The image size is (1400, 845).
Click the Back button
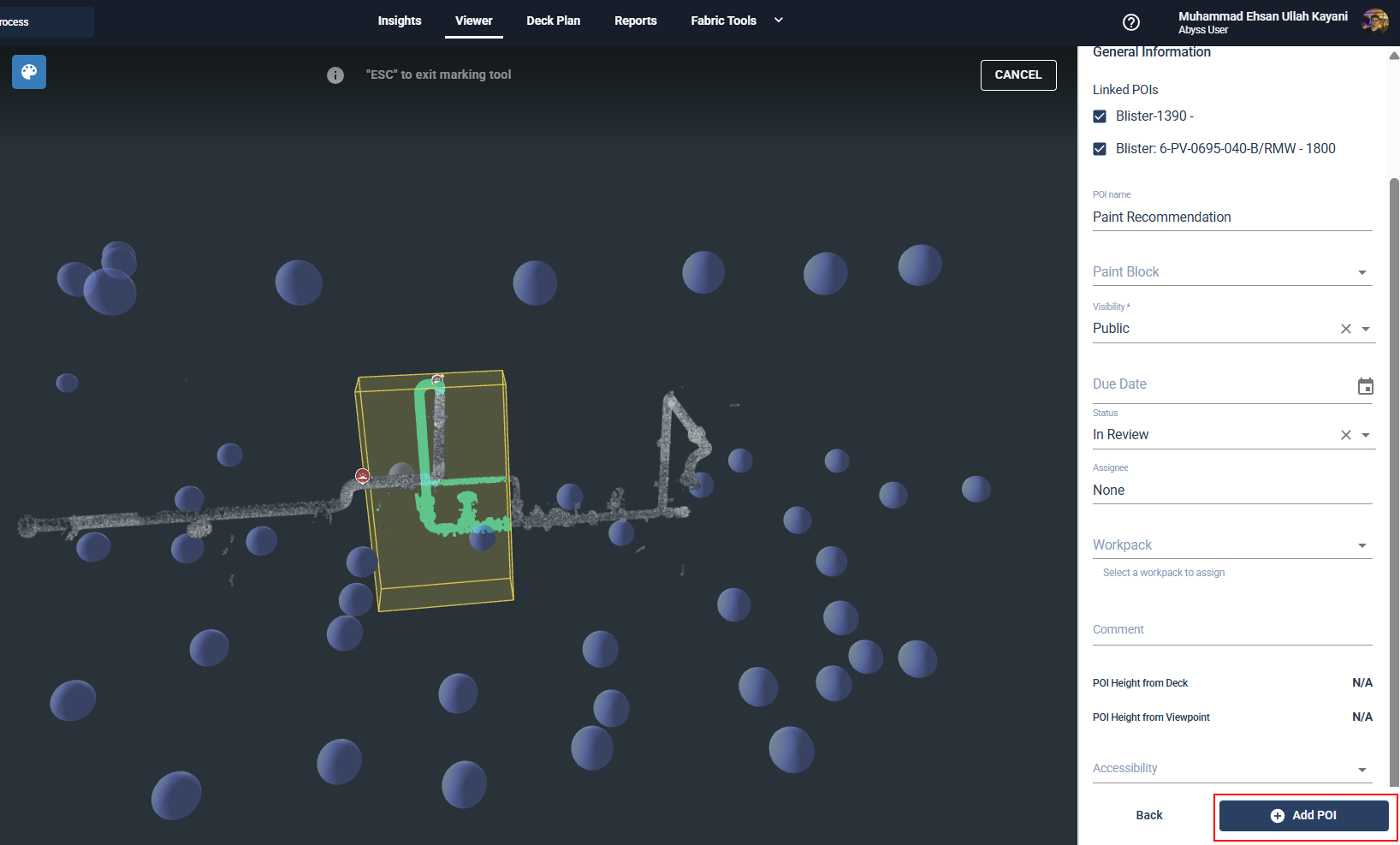point(1148,815)
